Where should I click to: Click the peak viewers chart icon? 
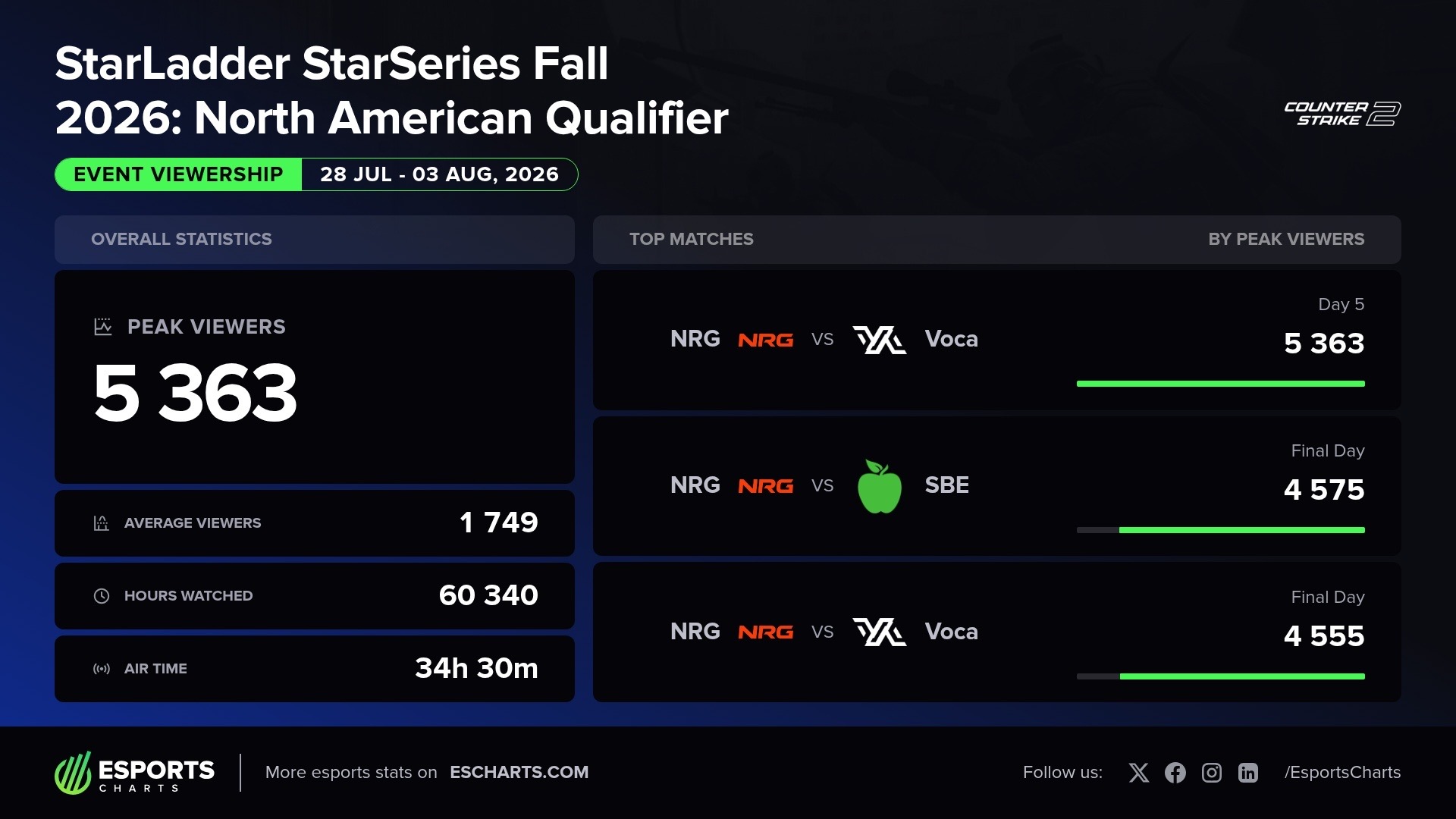102,327
